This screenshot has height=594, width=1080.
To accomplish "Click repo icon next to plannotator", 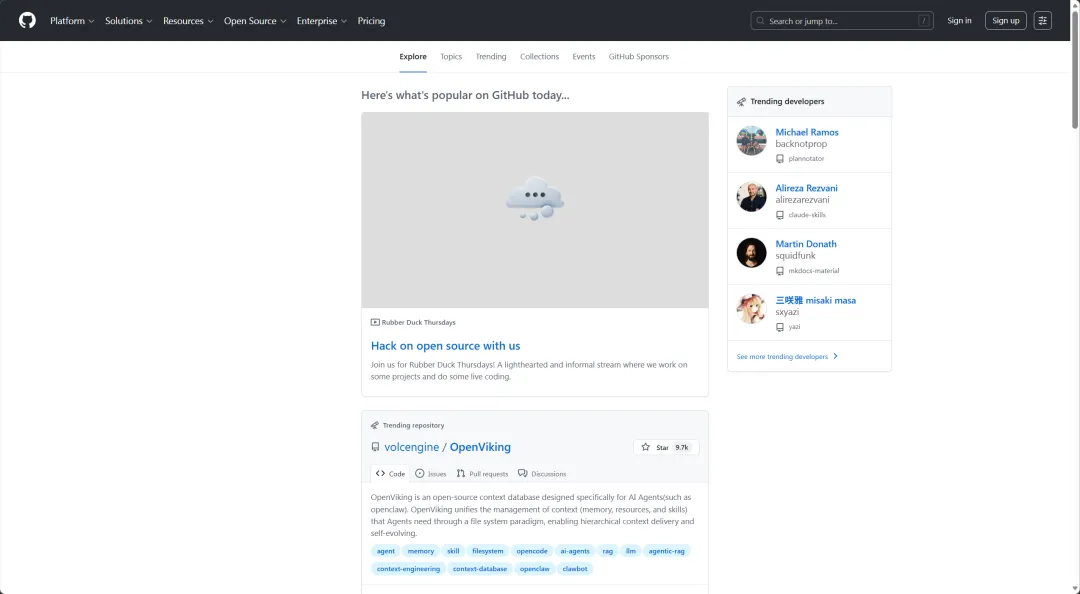I will point(780,158).
